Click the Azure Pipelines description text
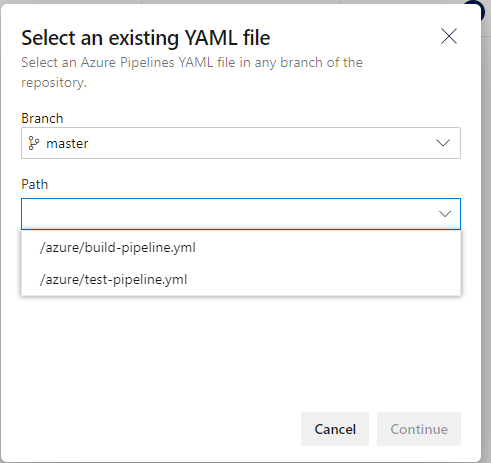Viewport: 491px width, 463px height. [192, 72]
